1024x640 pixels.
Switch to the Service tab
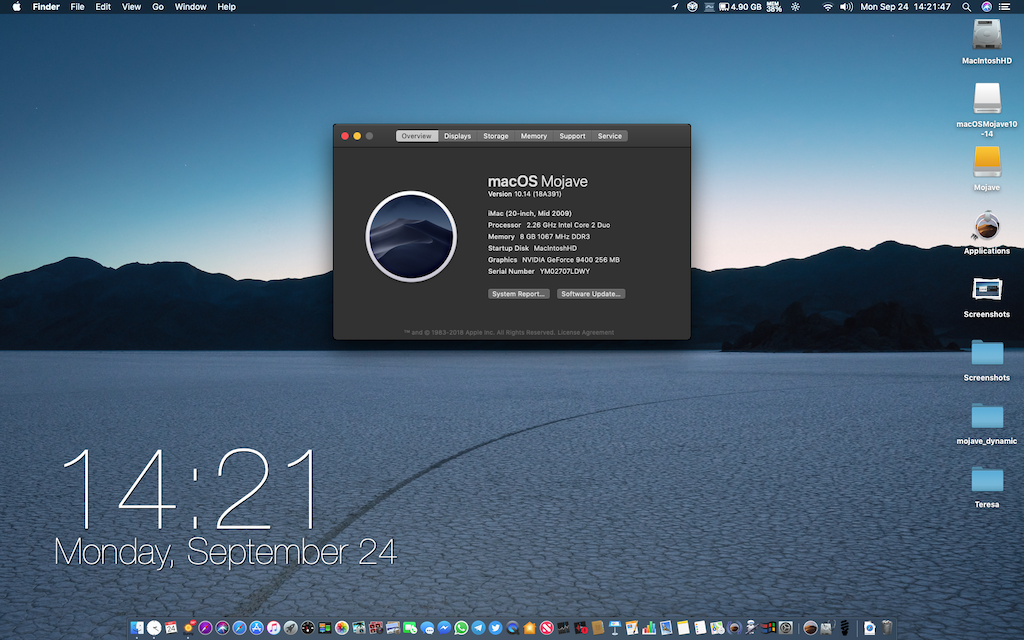[609, 136]
